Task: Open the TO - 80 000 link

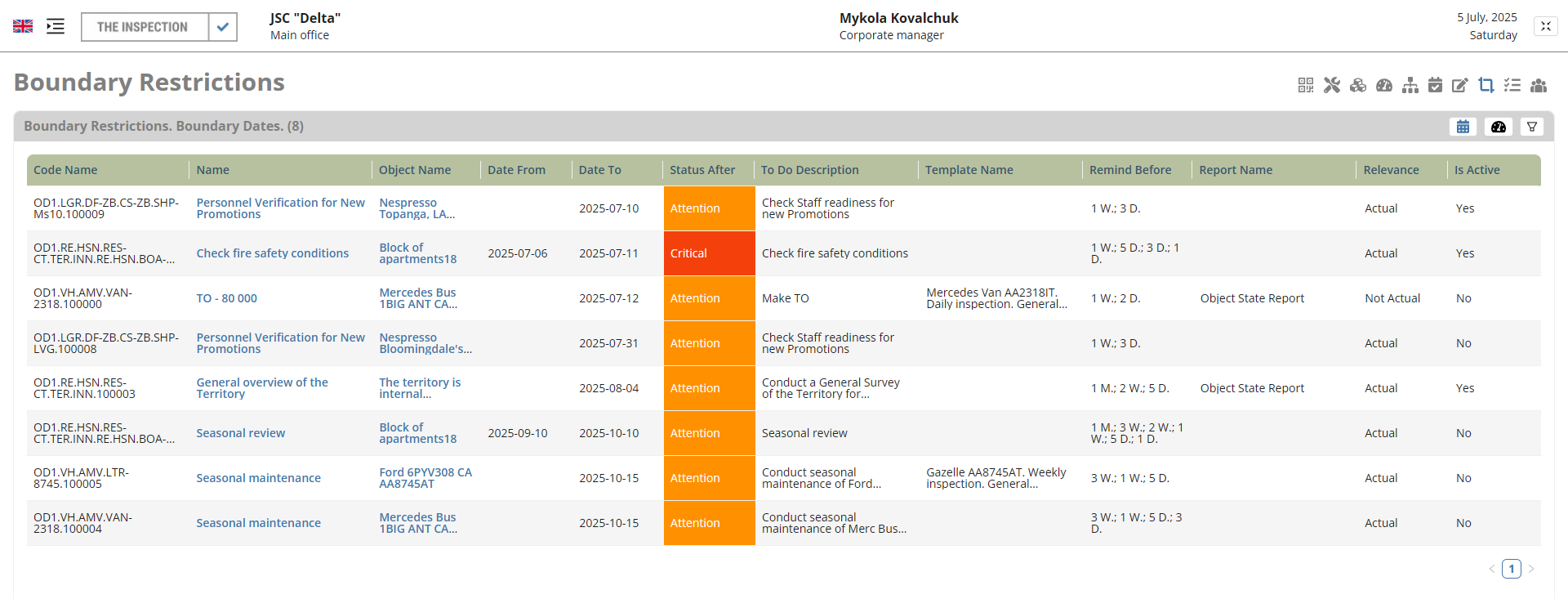Action: pos(226,298)
